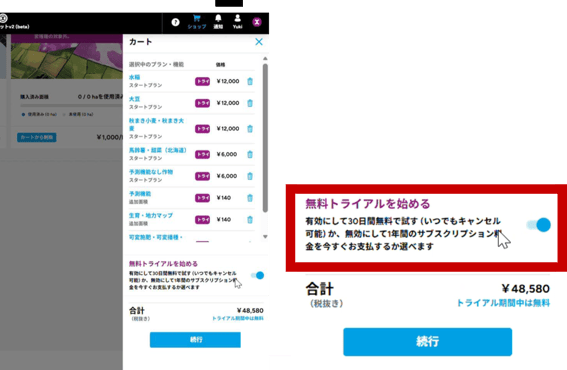
Task: Click 続行 button in cart panel
Action: 195,340
